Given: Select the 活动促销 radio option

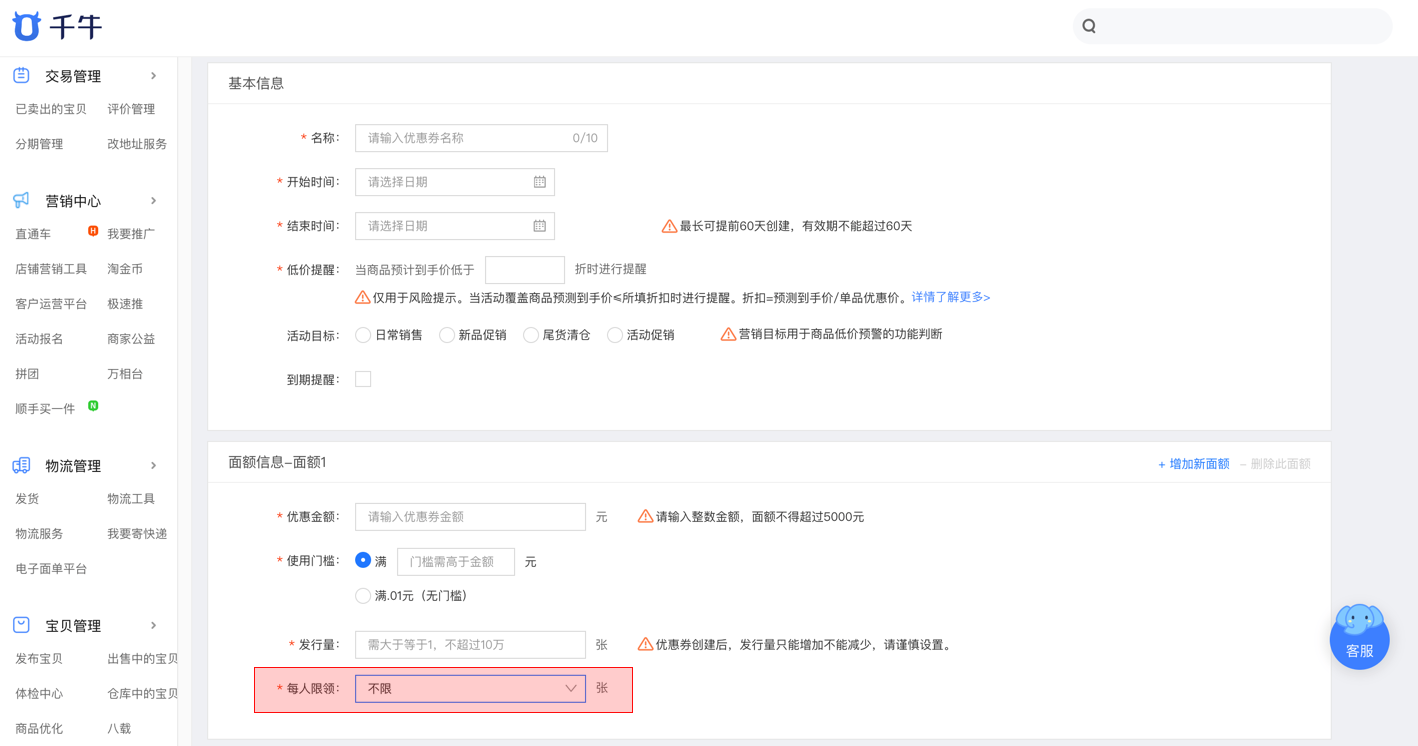Looking at the screenshot, I should pyautogui.click(x=615, y=335).
